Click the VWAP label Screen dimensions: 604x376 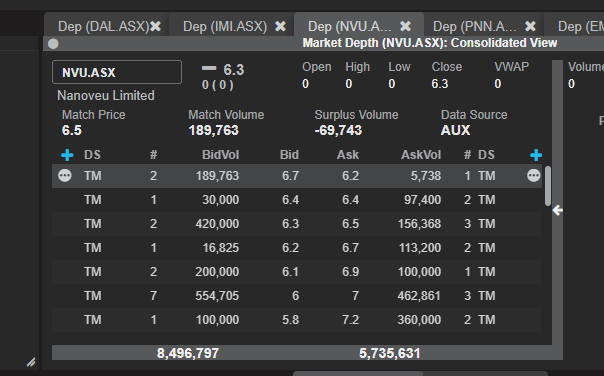(x=512, y=67)
